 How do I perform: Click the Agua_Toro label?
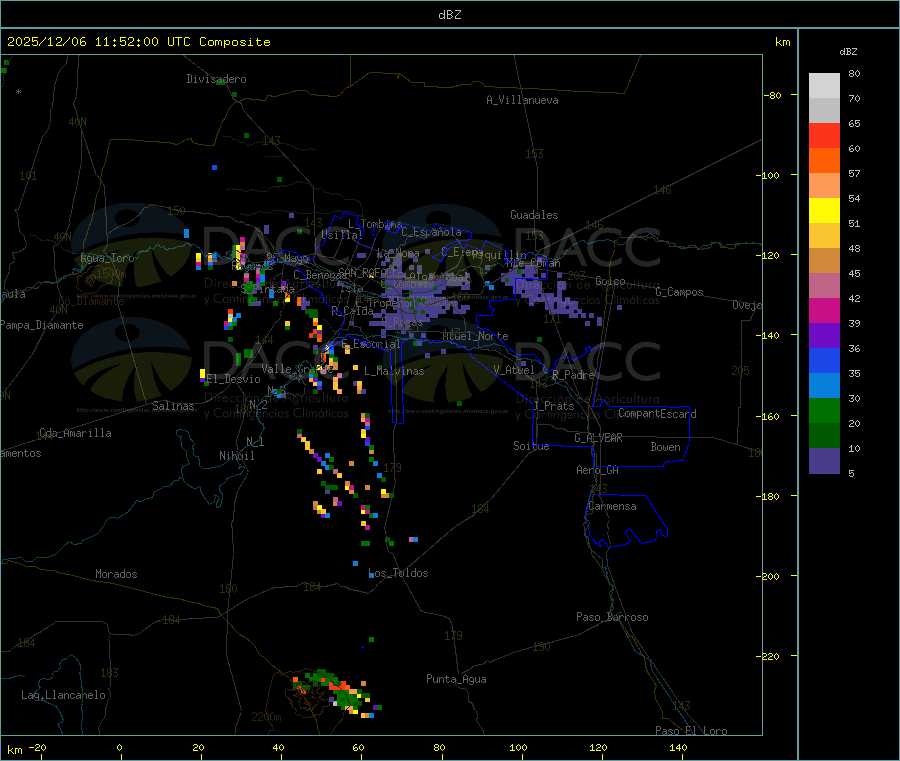pos(107,258)
